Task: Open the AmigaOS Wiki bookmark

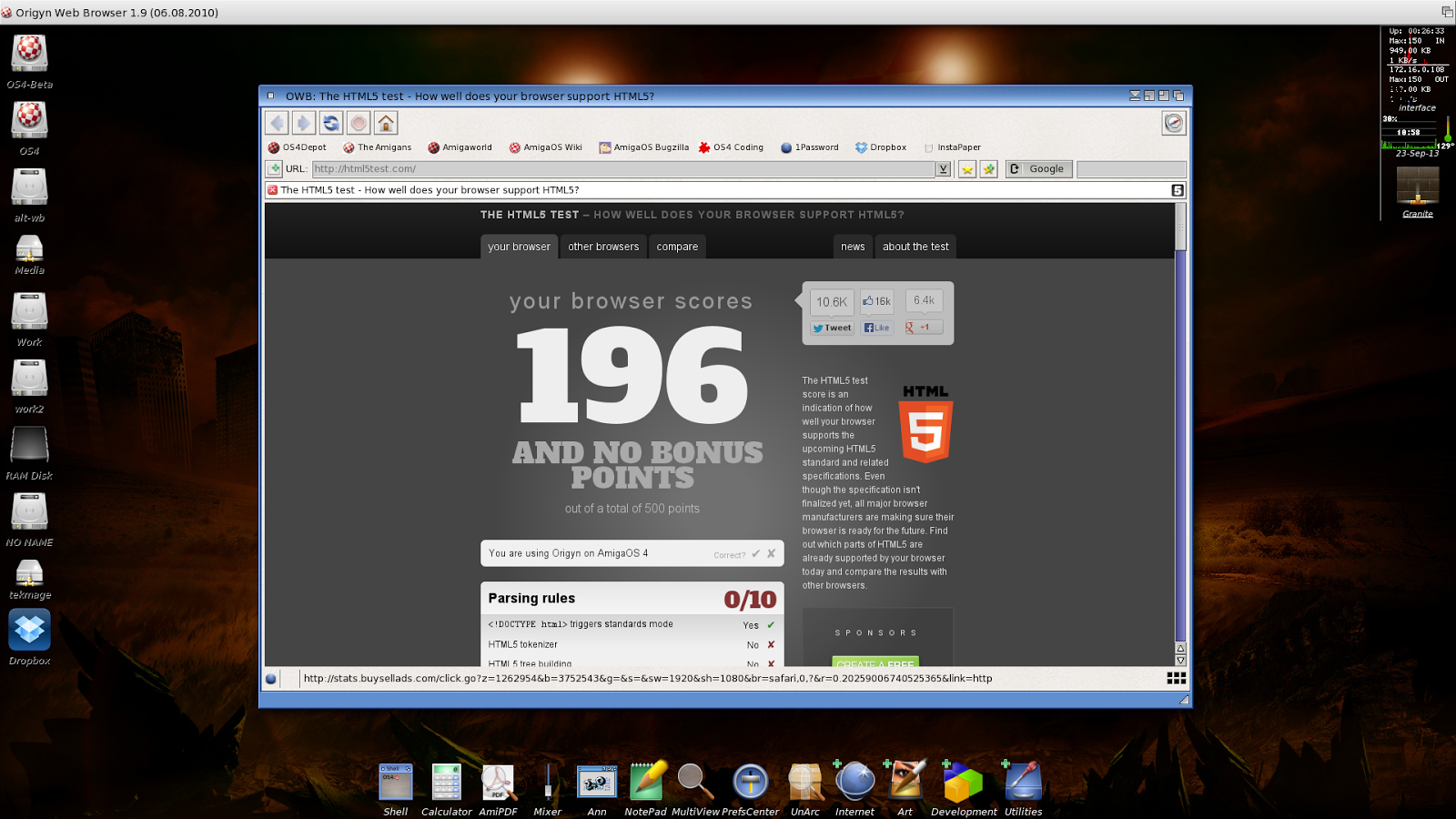Action: pyautogui.click(x=545, y=147)
